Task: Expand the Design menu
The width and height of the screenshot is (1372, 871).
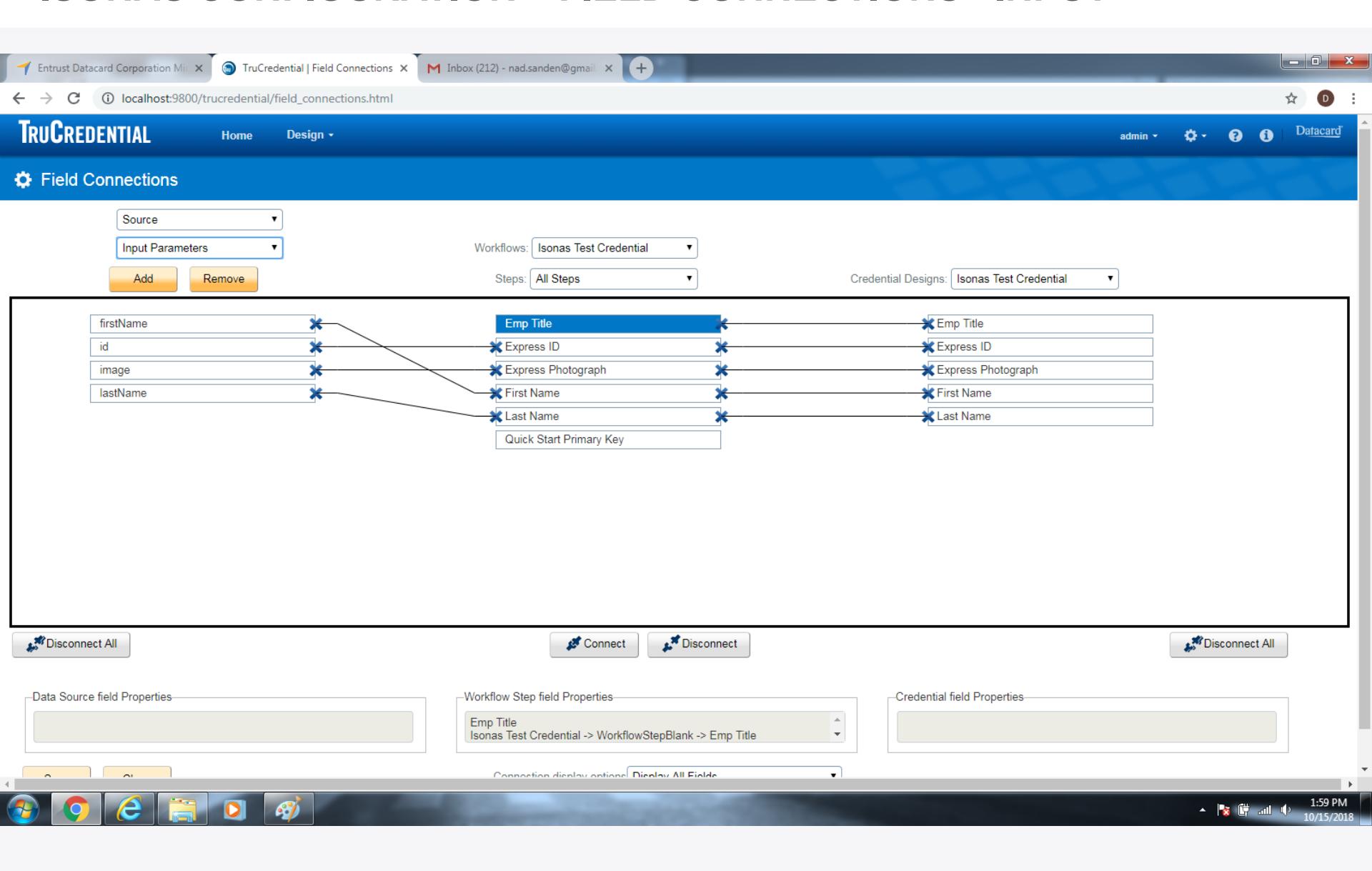Action: [310, 135]
